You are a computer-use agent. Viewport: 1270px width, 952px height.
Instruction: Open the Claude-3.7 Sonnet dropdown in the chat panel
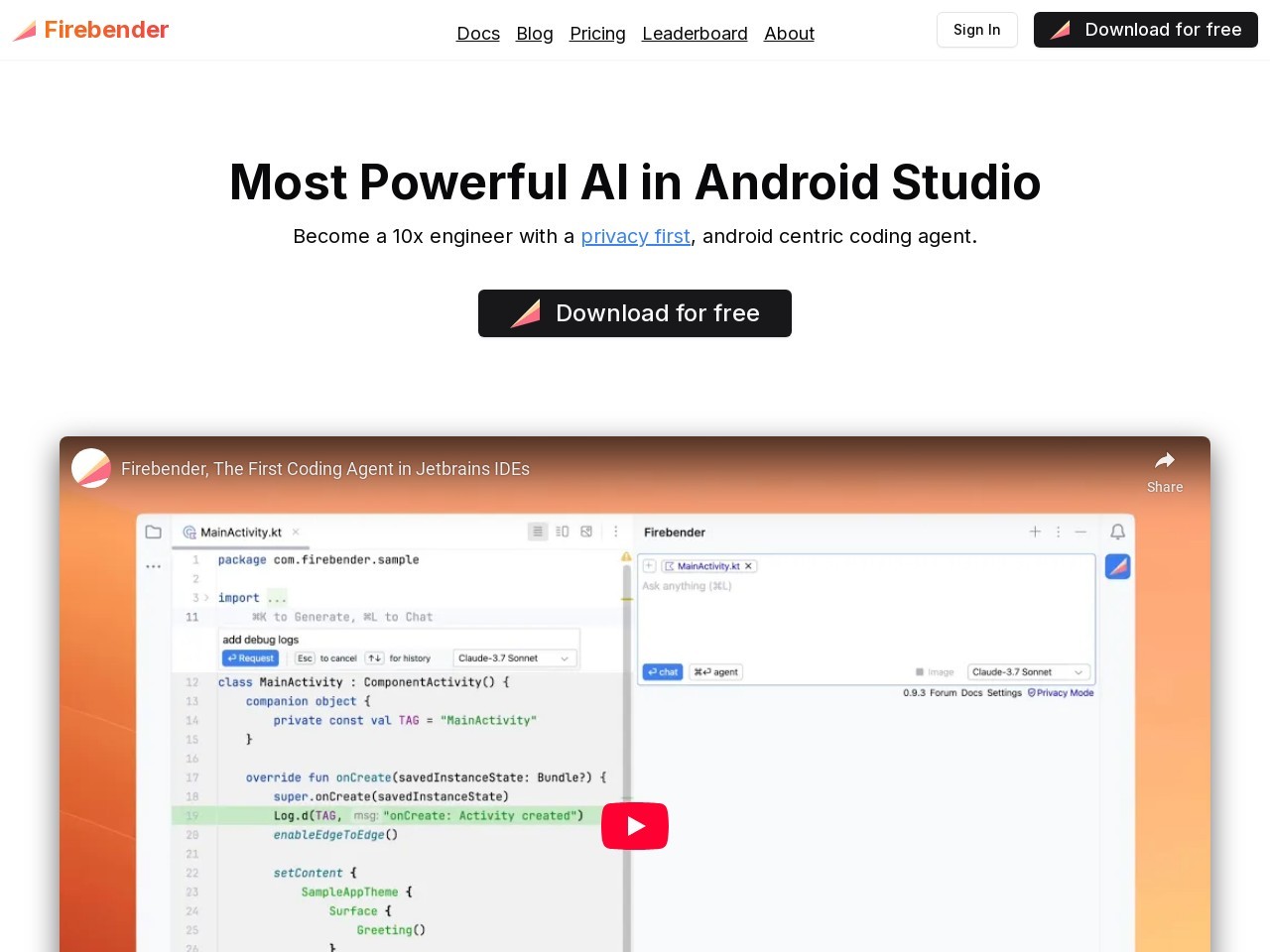click(1029, 672)
